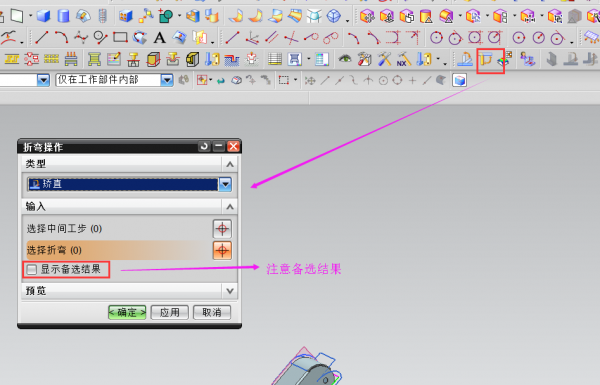The width and height of the screenshot is (600, 385).
Task: Select the Rectangle sketch tool
Action: click(x=120, y=38)
